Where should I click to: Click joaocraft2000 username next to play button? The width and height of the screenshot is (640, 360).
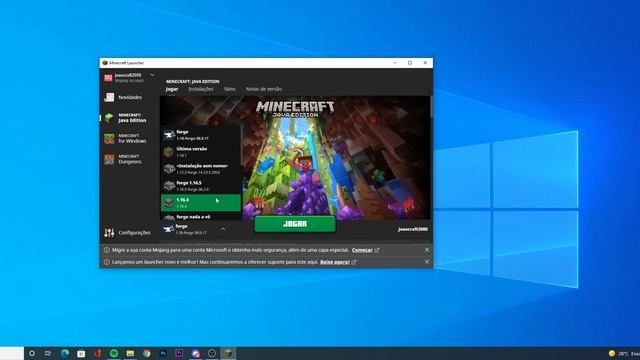pos(413,229)
